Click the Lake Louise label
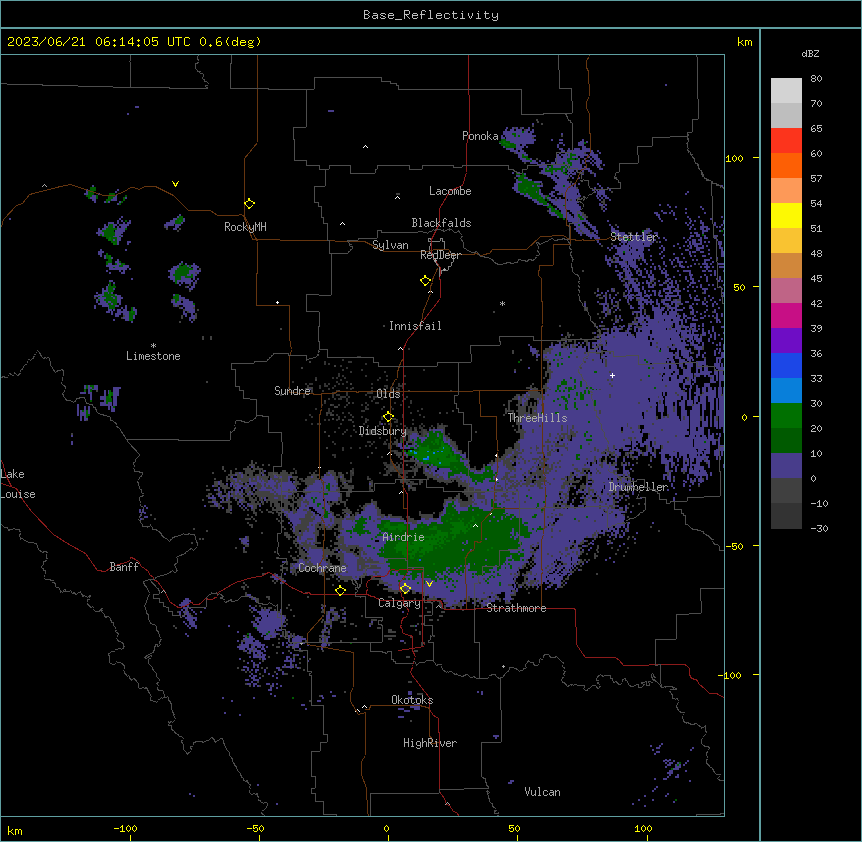Screen dimensions: 862x842 click(x=18, y=484)
